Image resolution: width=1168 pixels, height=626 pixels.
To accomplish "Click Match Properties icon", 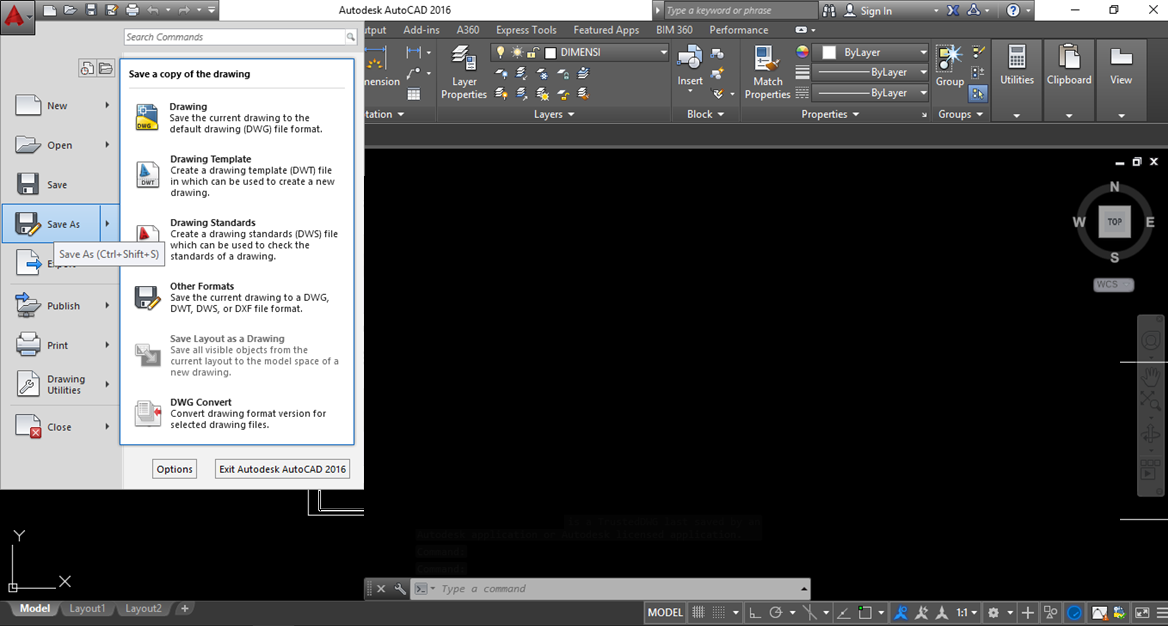I will pyautogui.click(x=766, y=59).
